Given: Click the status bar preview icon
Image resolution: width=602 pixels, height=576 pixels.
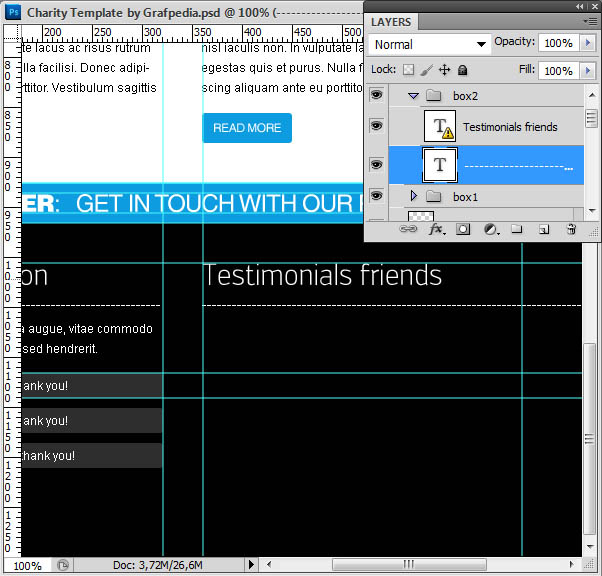Looking at the screenshot, I should tap(63, 565).
